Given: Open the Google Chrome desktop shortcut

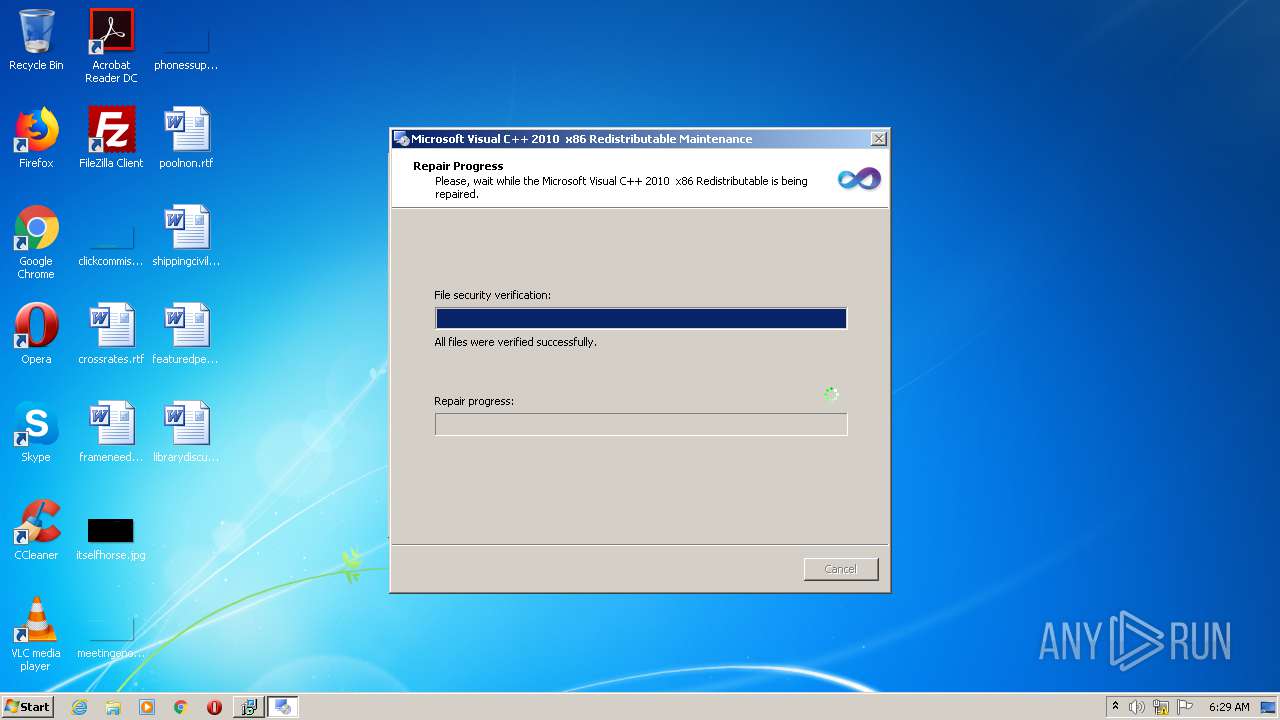Looking at the screenshot, I should 36,242.
